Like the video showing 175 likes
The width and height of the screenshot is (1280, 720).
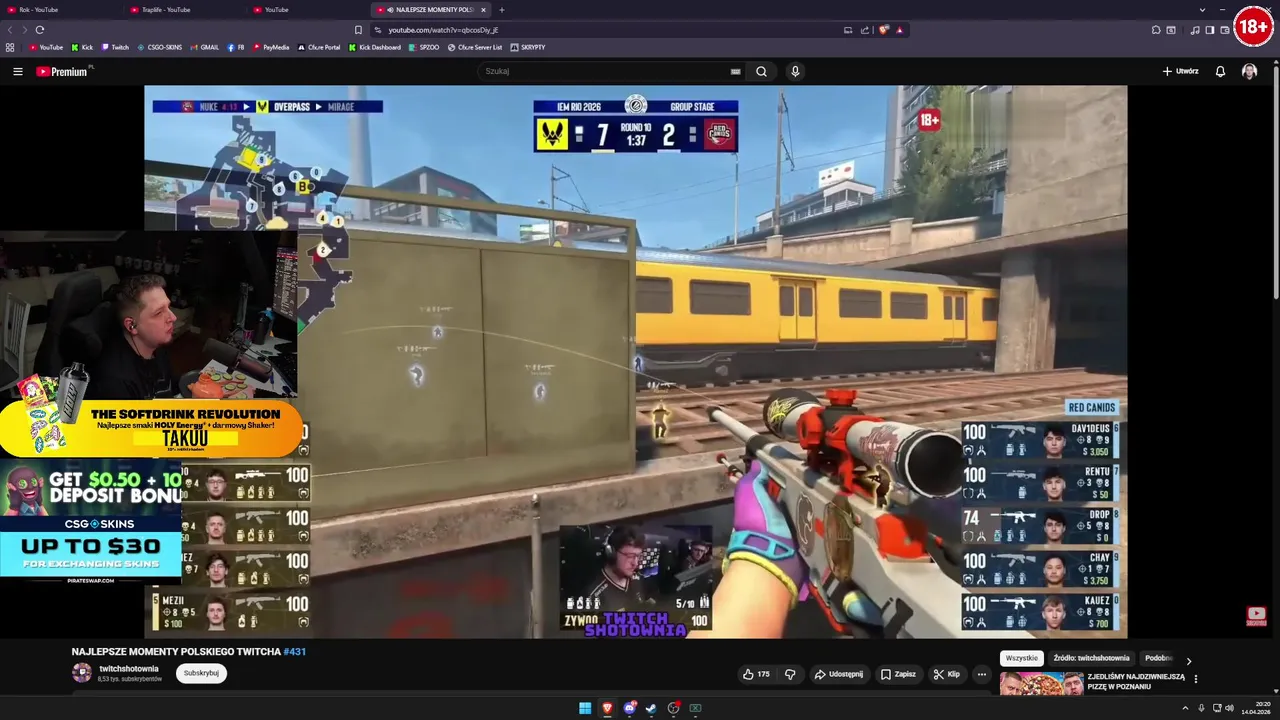click(756, 674)
